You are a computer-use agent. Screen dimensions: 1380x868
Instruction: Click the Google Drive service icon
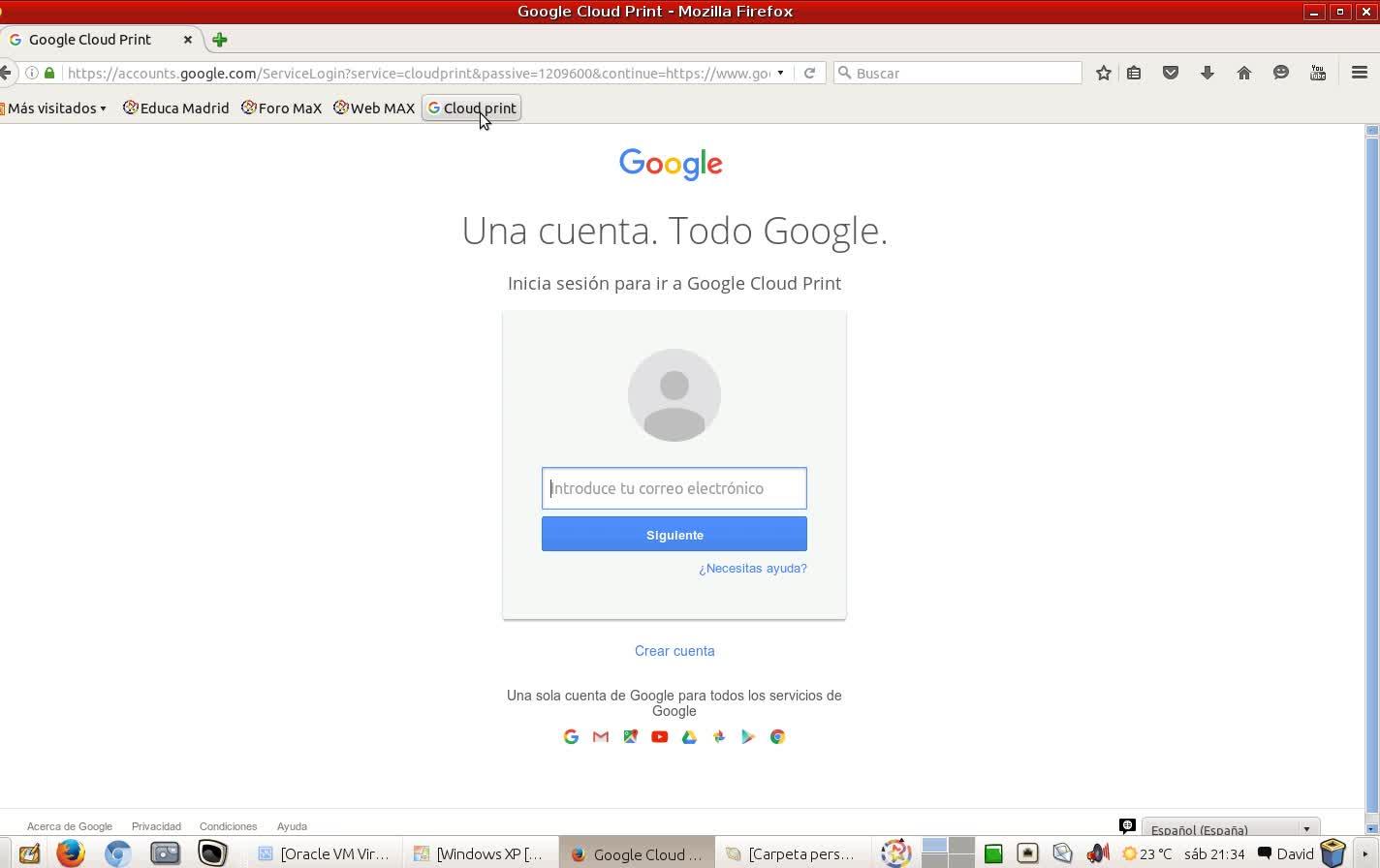[x=689, y=736]
